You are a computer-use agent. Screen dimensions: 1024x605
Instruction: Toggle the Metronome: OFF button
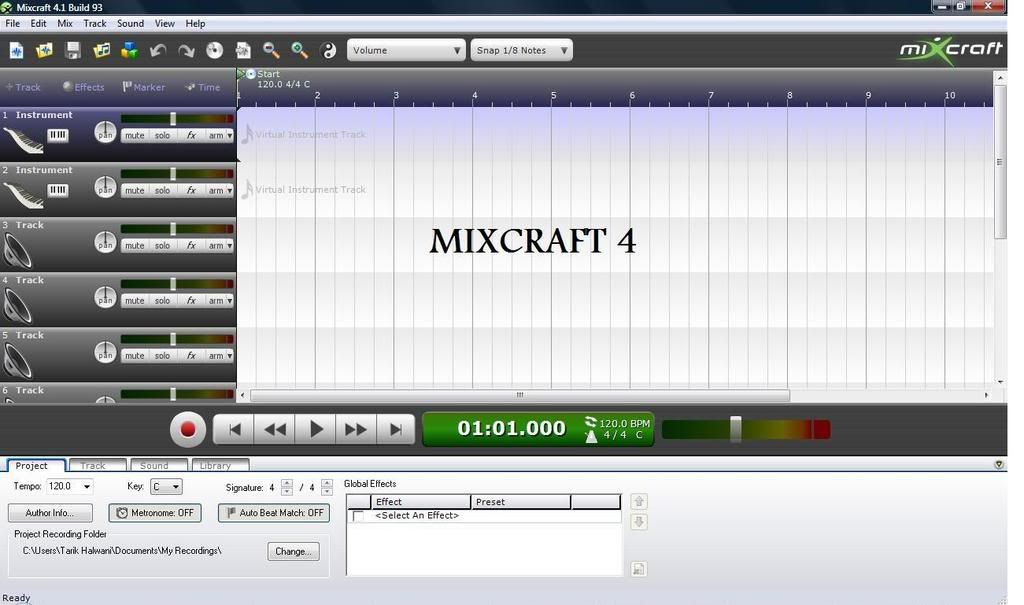pos(155,513)
